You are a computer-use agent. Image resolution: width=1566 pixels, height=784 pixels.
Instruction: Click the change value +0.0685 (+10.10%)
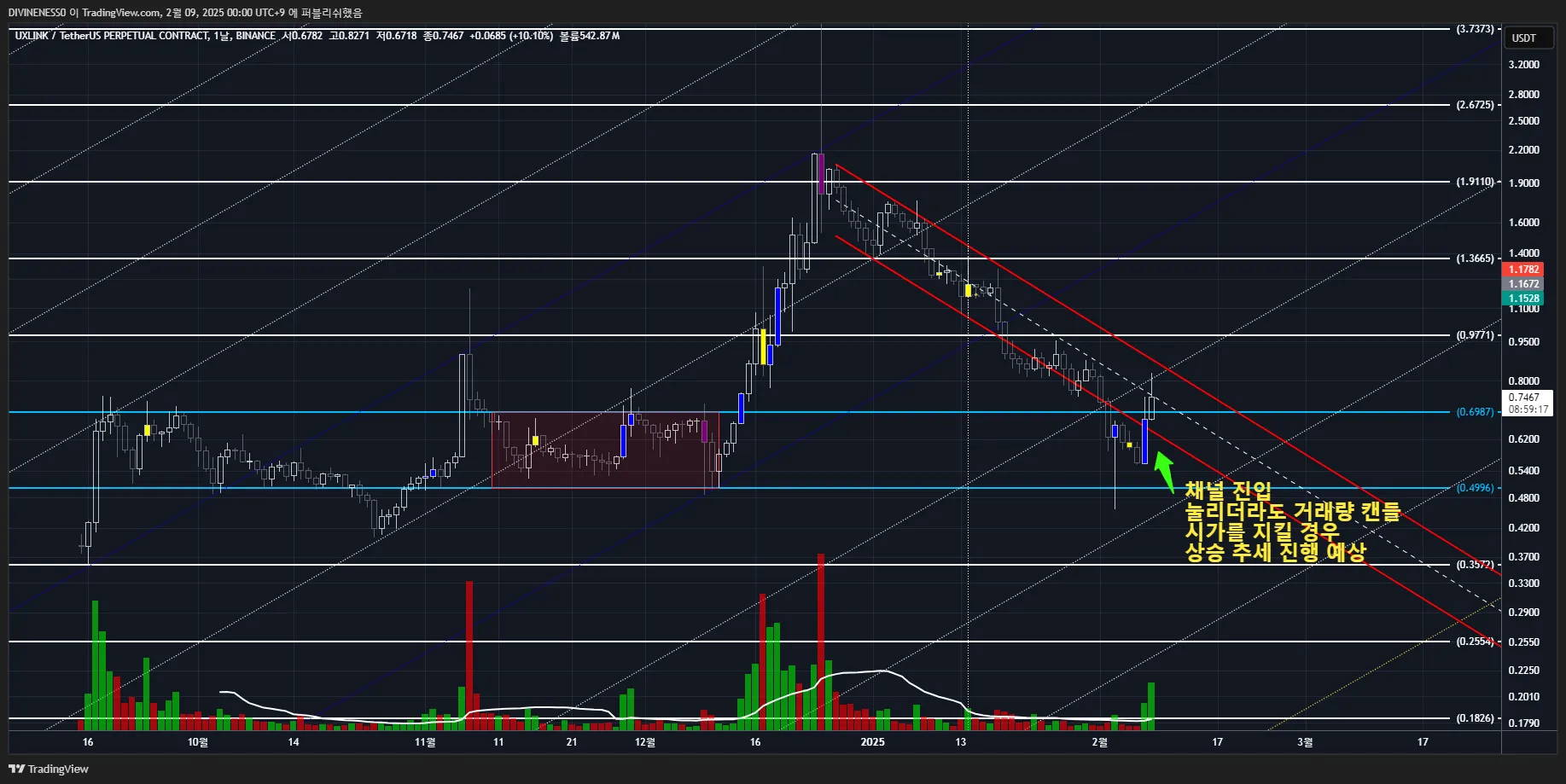pos(511,36)
